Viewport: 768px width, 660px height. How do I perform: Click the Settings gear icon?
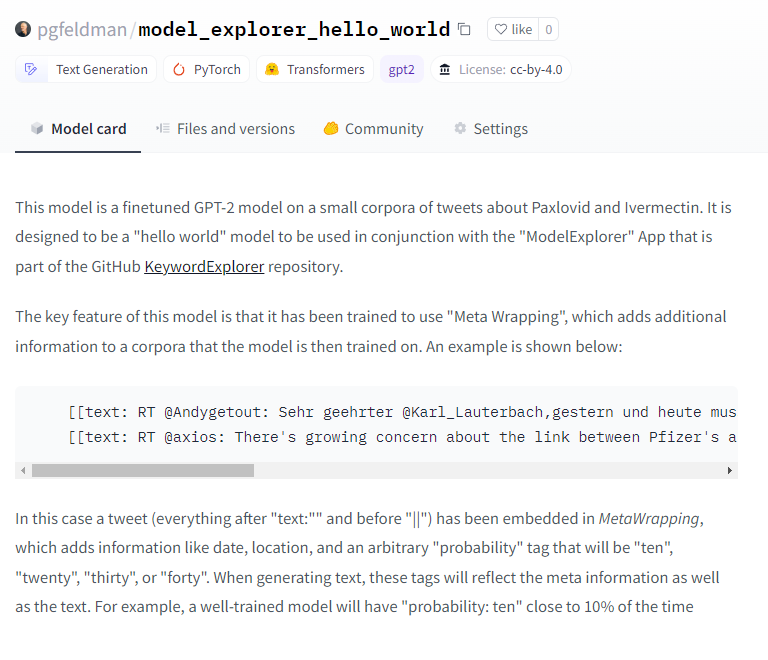460,128
